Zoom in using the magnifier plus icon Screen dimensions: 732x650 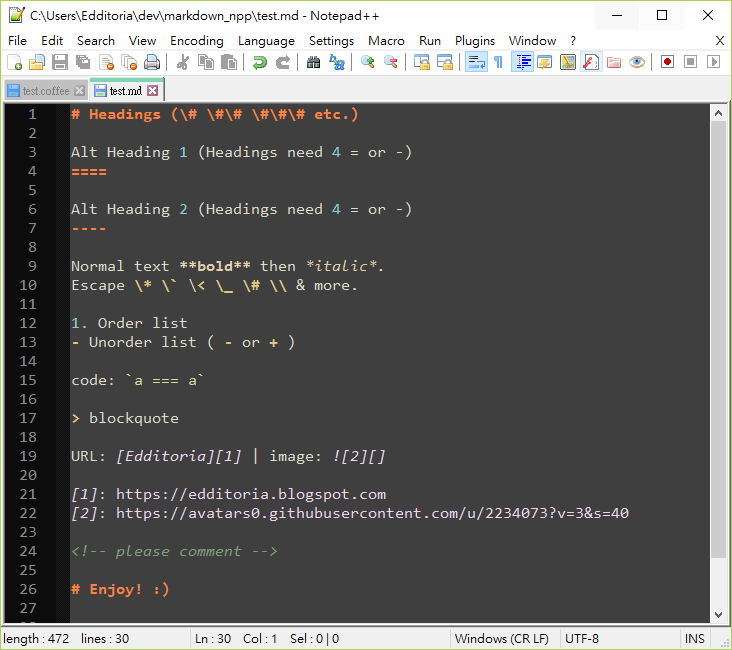click(x=367, y=62)
